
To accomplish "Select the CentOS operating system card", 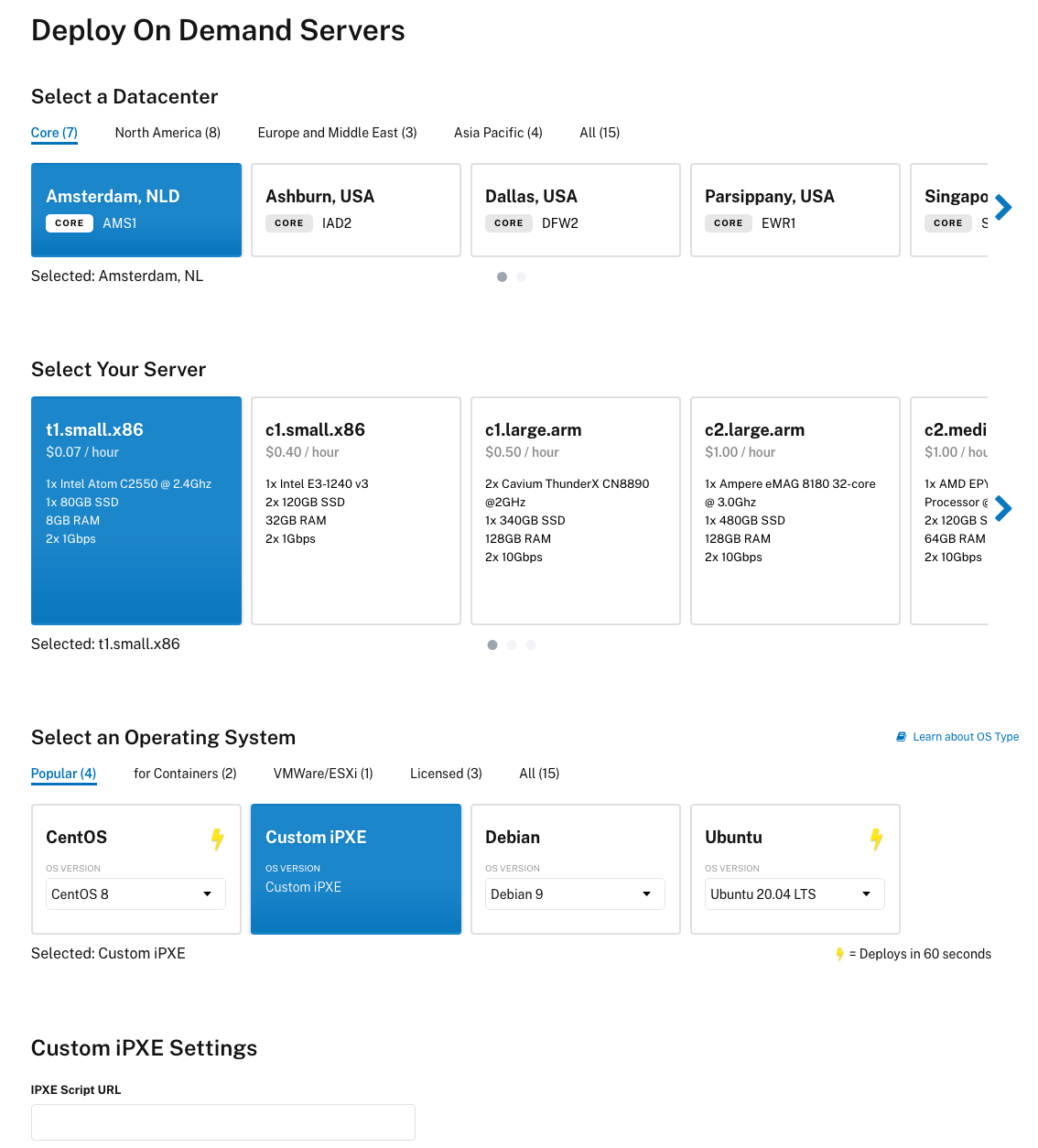I will (x=136, y=869).
